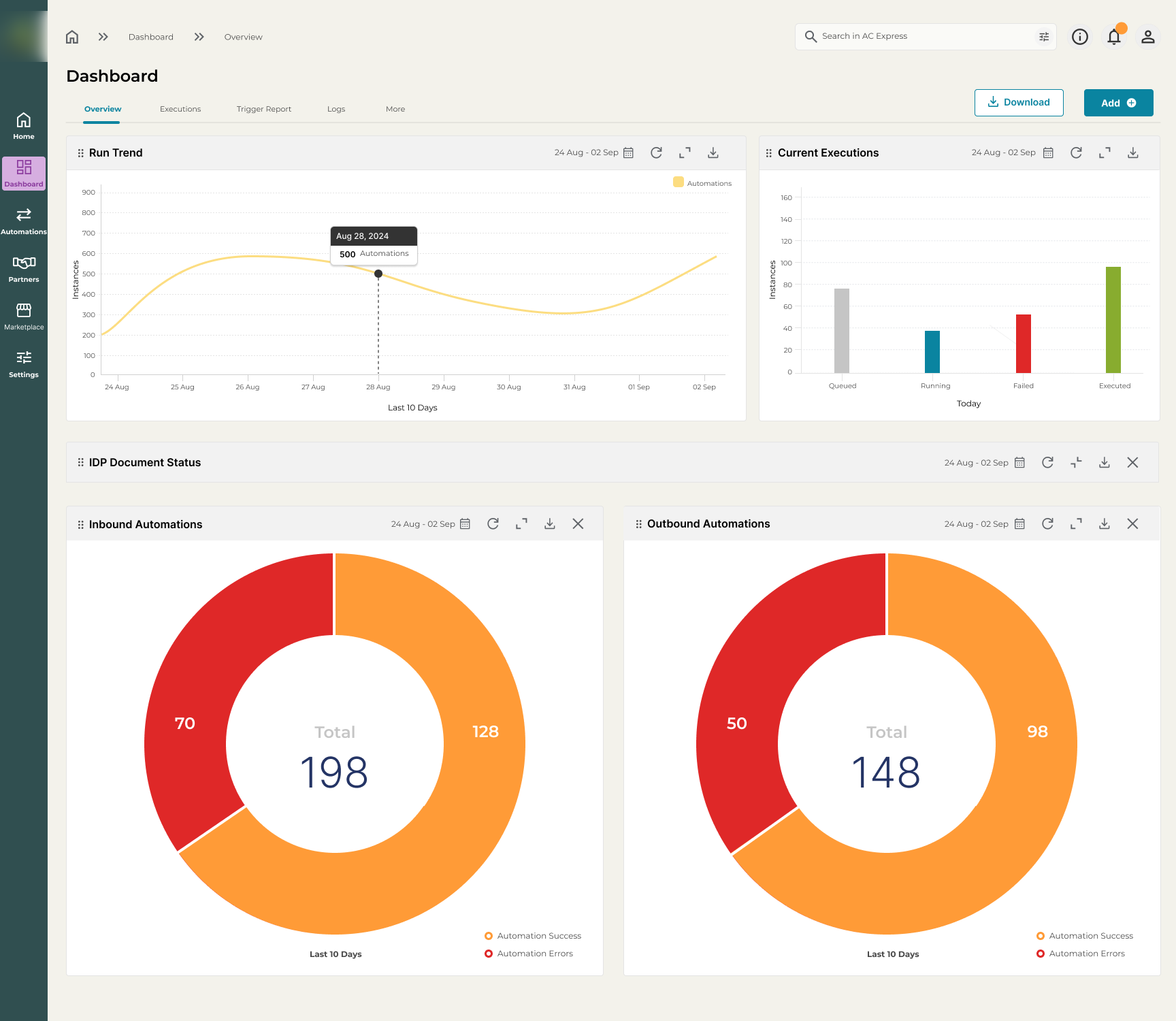Viewport: 1176px width, 1021px height.
Task: Open search filter options icon
Action: pyautogui.click(x=1043, y=37)
